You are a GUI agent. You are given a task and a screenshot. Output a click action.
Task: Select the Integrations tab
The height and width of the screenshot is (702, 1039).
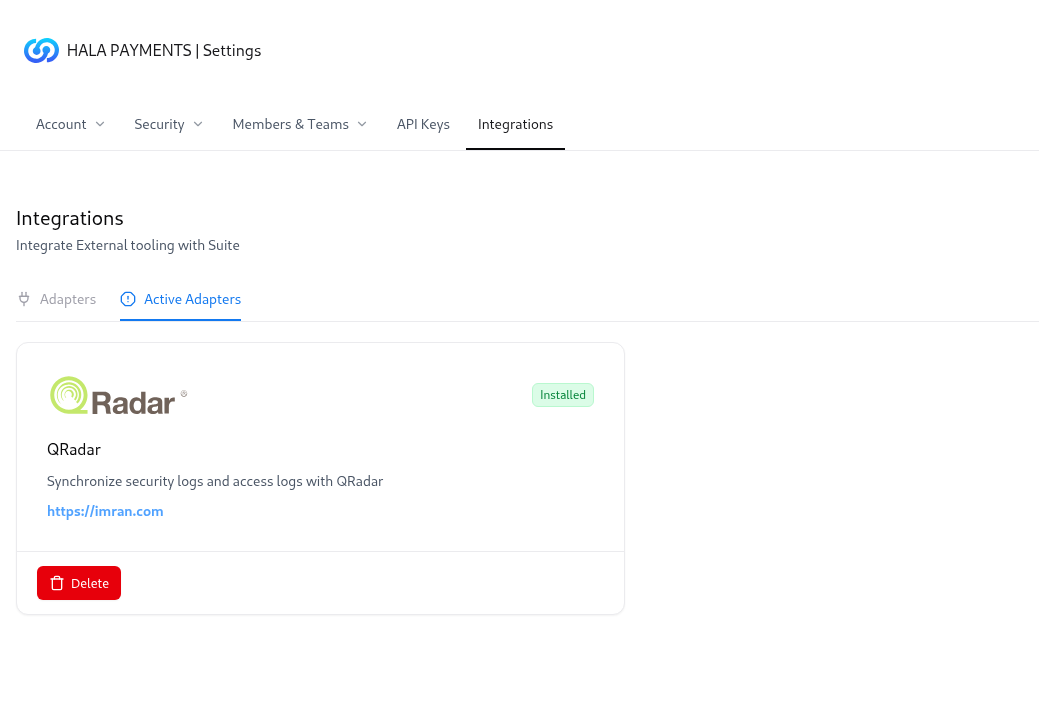pyautogui.click(x=515, y=124)
